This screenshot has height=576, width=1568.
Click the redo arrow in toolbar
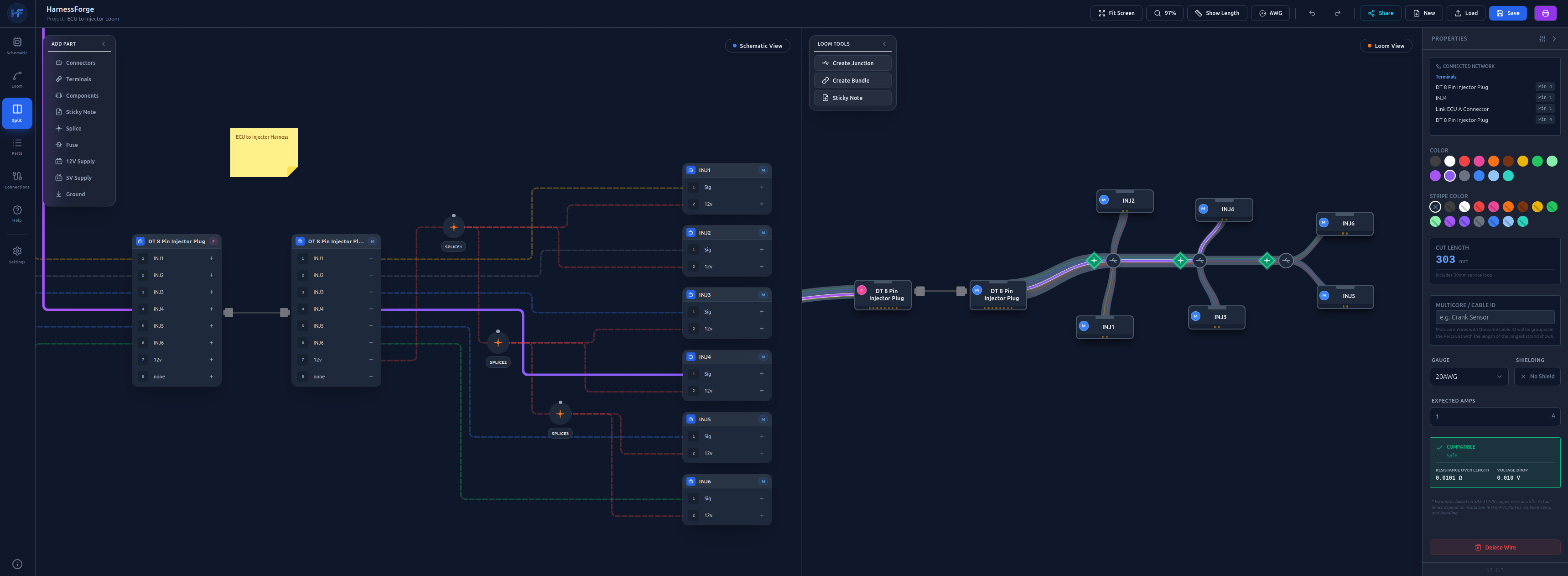1337,13
